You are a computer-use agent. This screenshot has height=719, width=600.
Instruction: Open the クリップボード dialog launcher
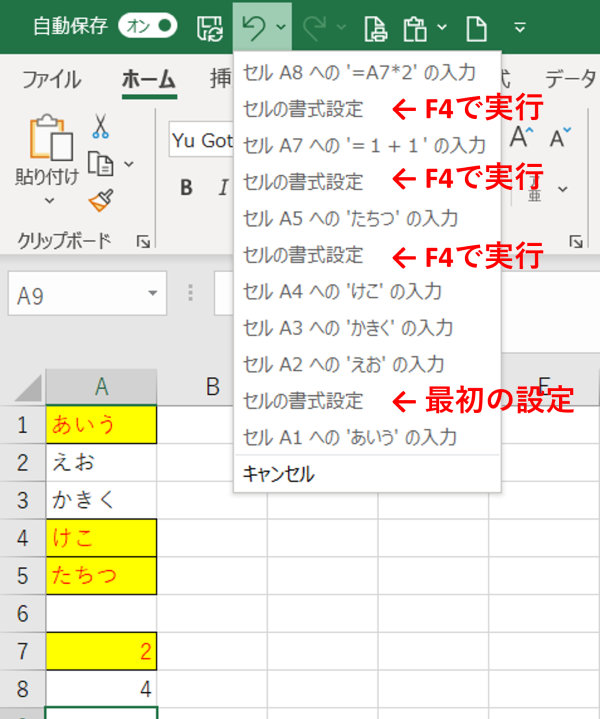pos(143,241)
